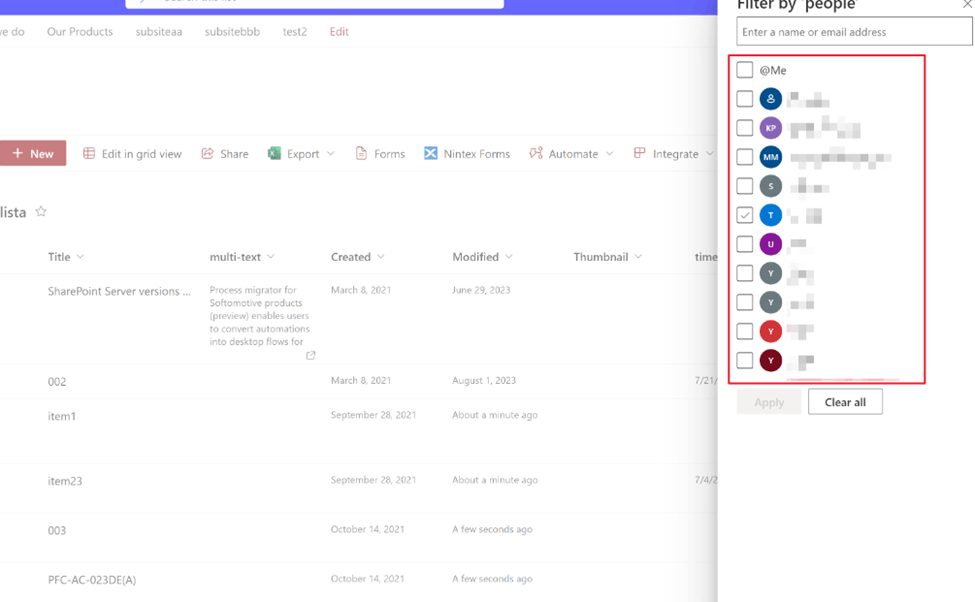Open the Automate dropdown arrow
This screenshot has width=975, height=602.
[609, 153]
